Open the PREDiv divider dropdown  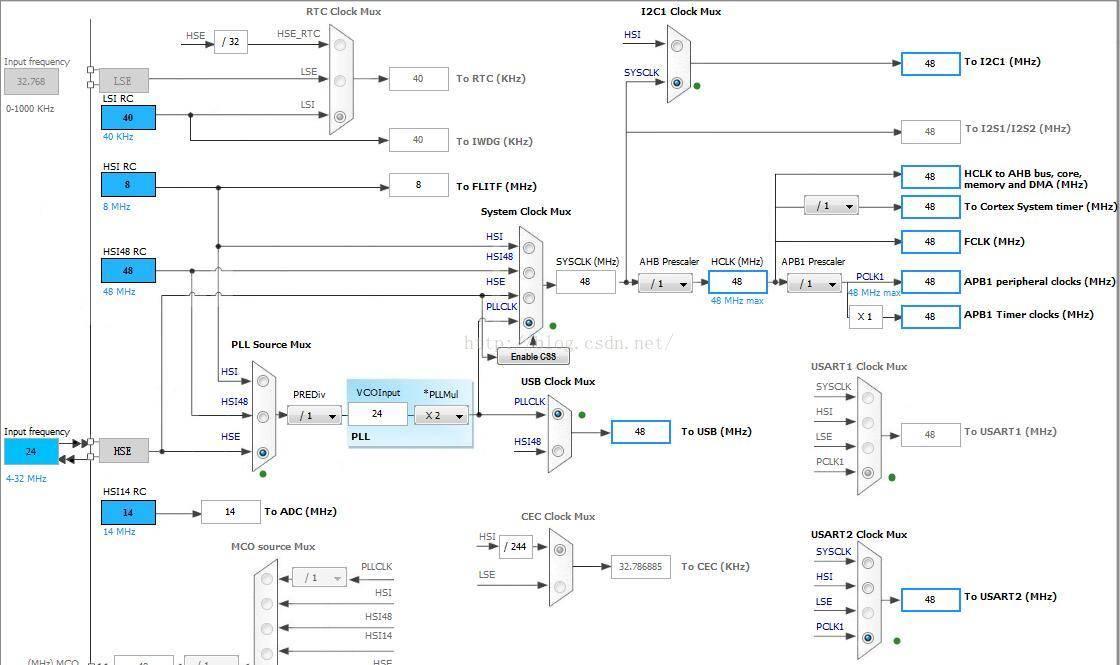pos(314,415)
